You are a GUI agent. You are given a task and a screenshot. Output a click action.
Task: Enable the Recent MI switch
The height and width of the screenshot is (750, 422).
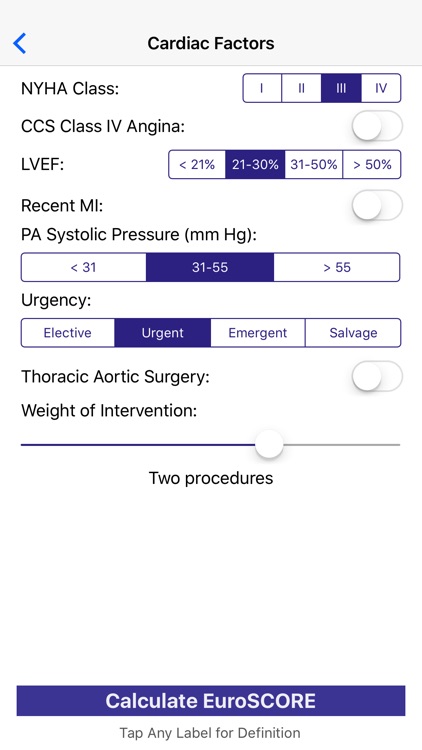pyautogui.click(x=377, y=205)
